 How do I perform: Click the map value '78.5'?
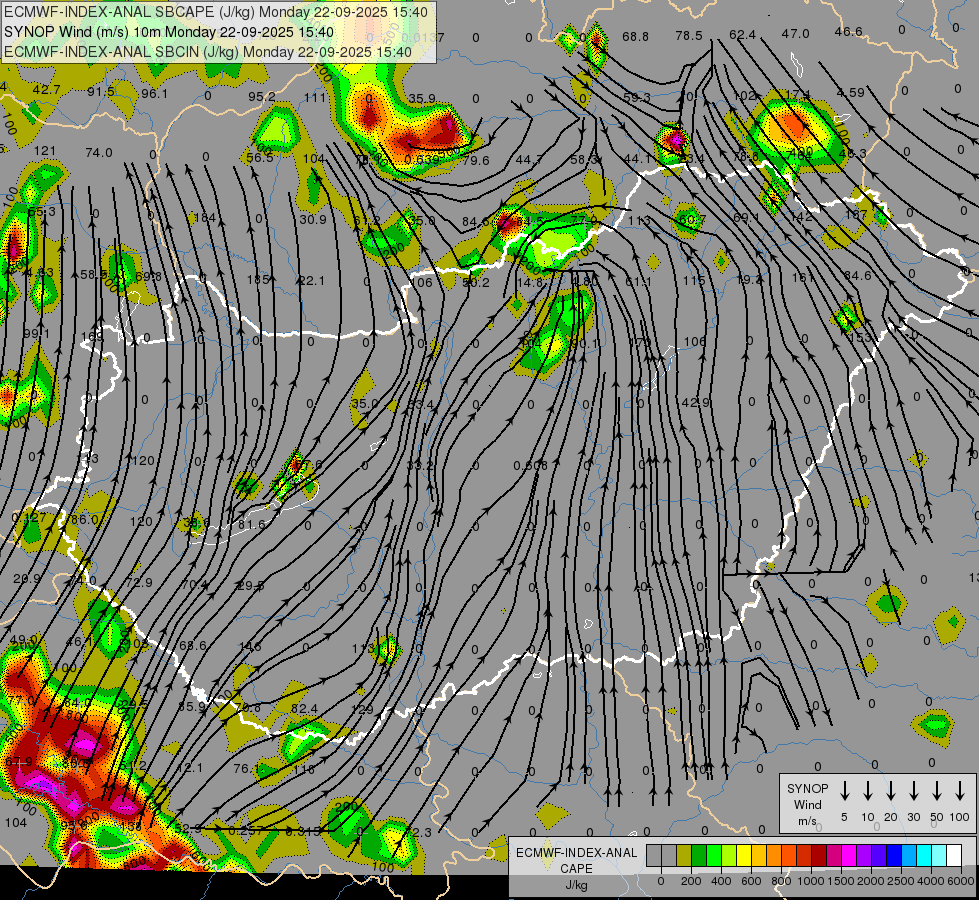pos(689,36)
